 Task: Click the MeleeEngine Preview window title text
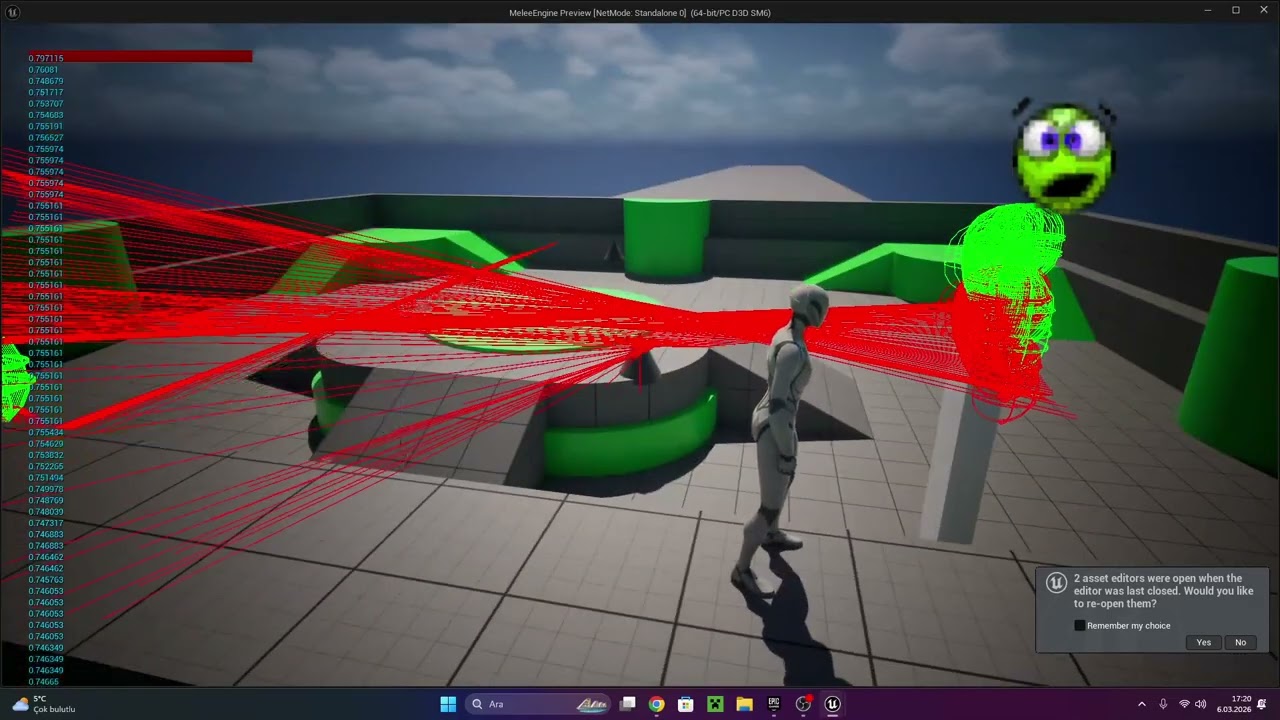coord(640,13)
